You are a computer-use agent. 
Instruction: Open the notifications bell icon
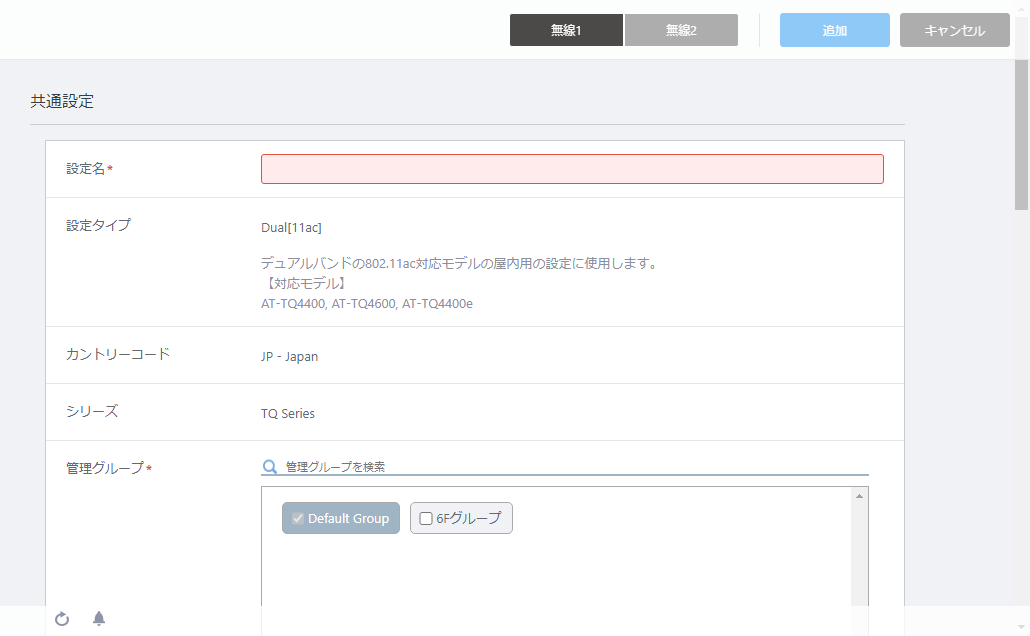coord(99,618)
